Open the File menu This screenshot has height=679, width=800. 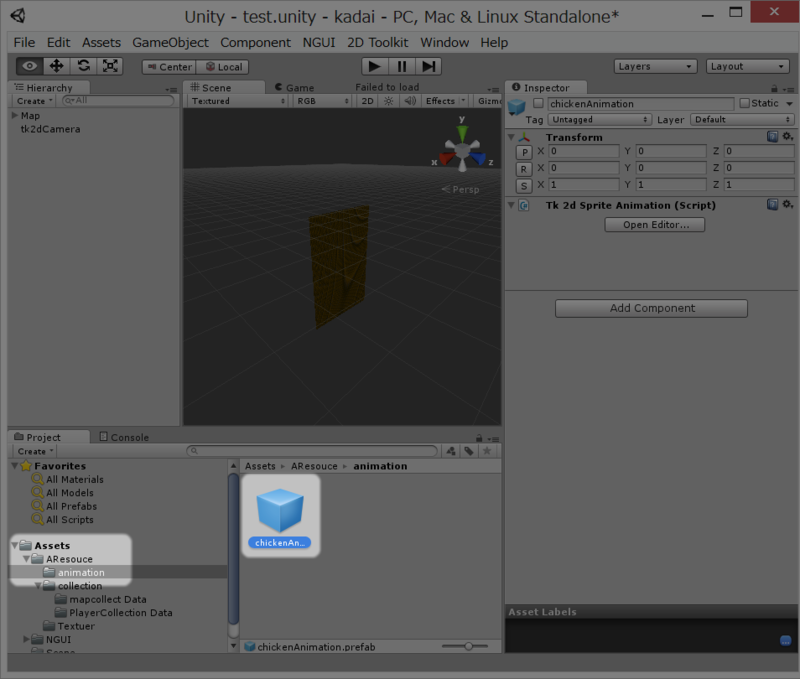click(24, 42)
